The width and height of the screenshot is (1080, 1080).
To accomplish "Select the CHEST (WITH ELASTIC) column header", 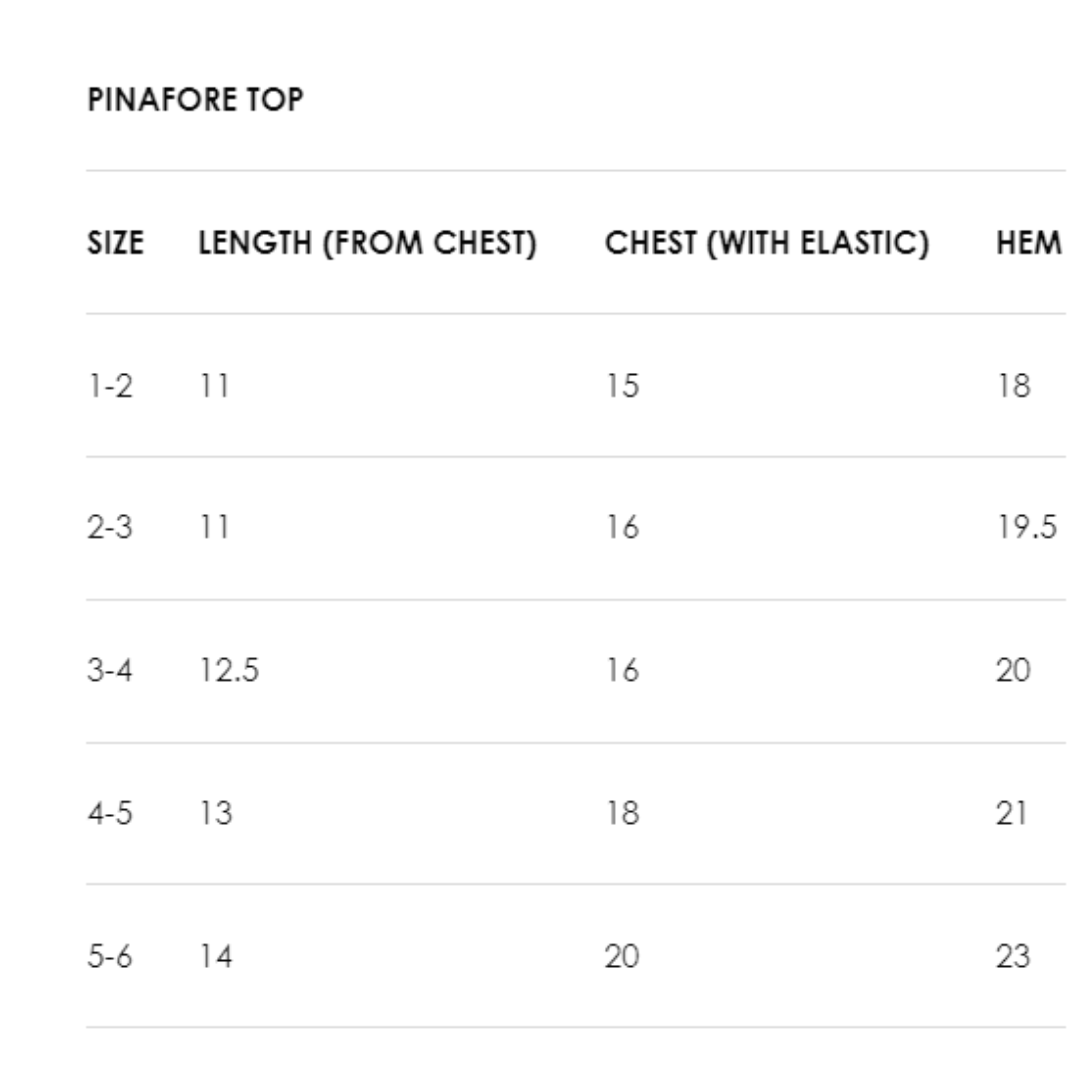I will click(766, 243).
